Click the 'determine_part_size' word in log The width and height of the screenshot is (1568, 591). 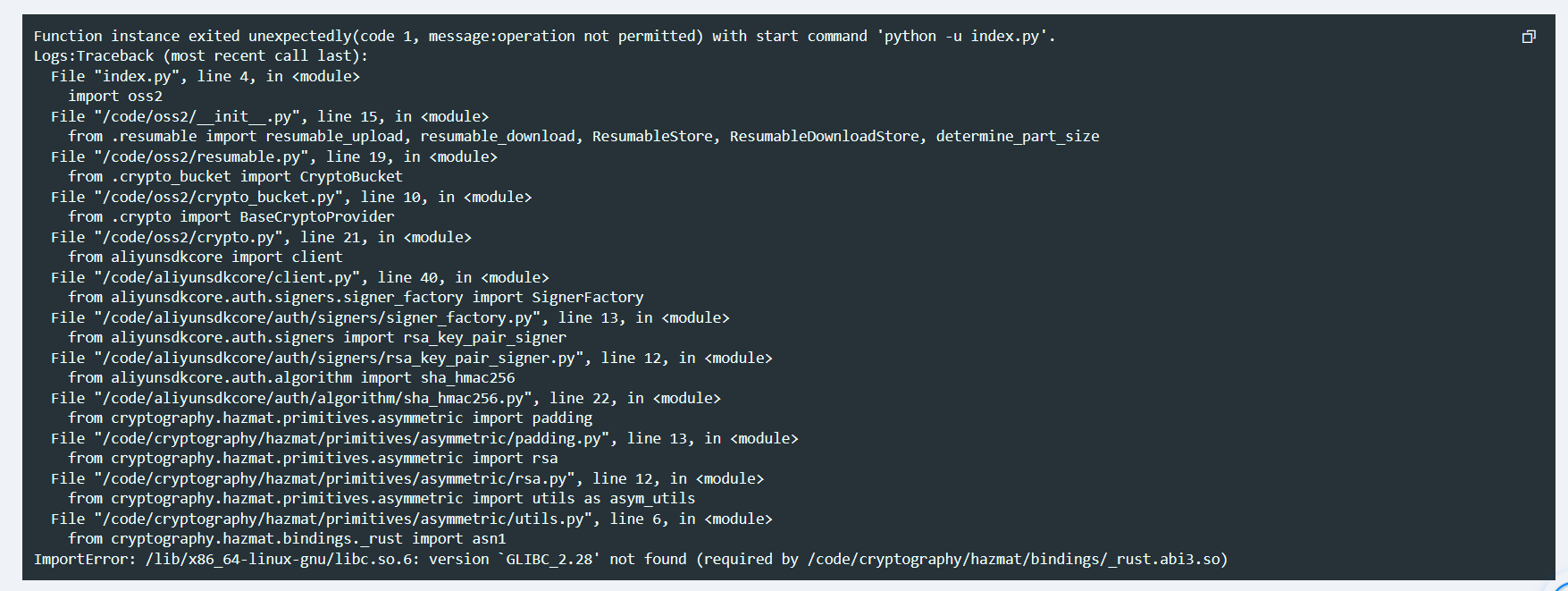tap(1018, 136)
